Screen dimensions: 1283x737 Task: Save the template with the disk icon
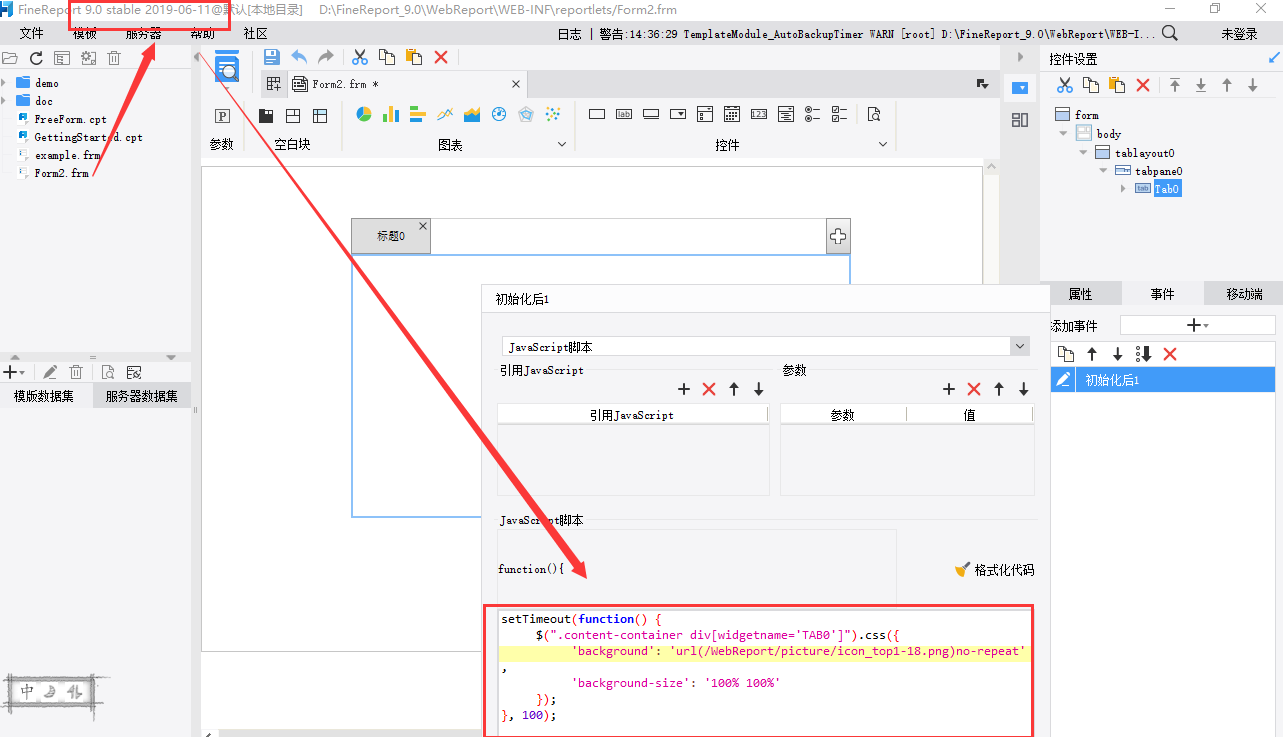click(x=271, y=57)
